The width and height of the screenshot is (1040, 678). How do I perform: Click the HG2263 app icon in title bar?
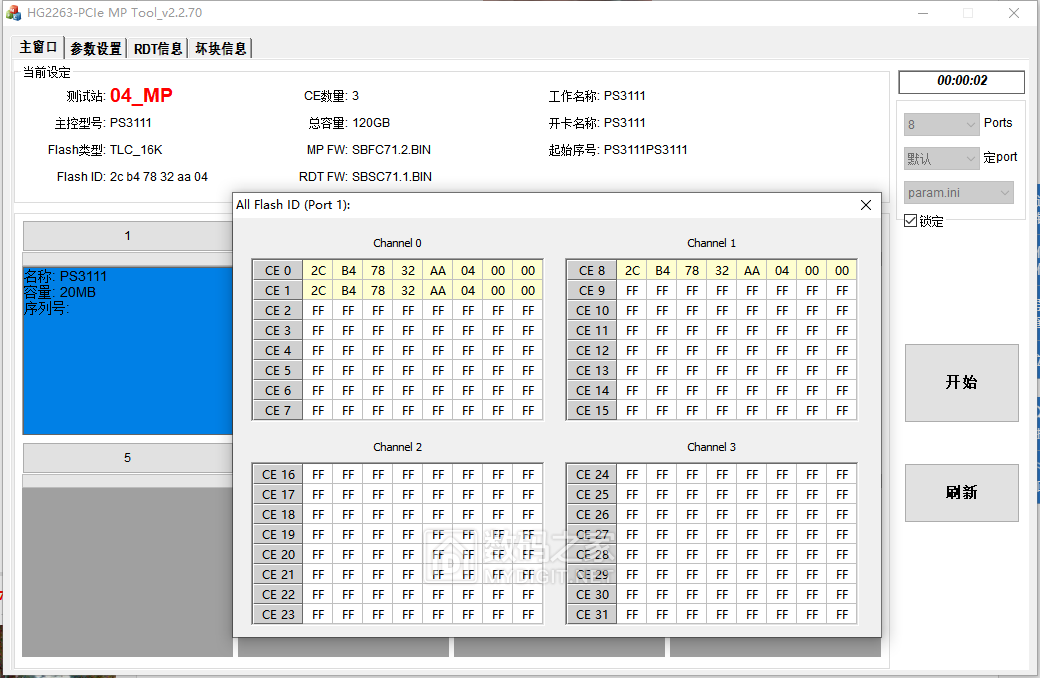14,13
